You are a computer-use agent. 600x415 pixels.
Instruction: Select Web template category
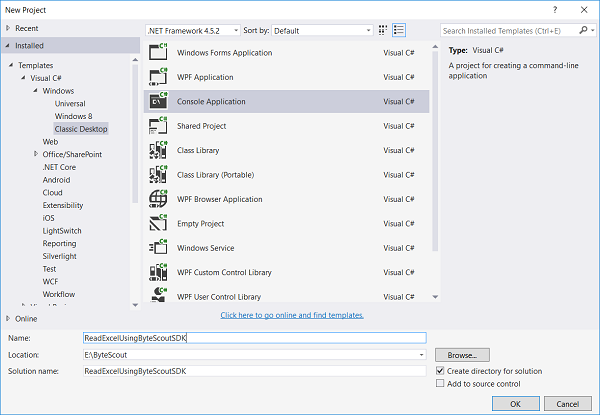pyautogui.click(x=50, y=142)
